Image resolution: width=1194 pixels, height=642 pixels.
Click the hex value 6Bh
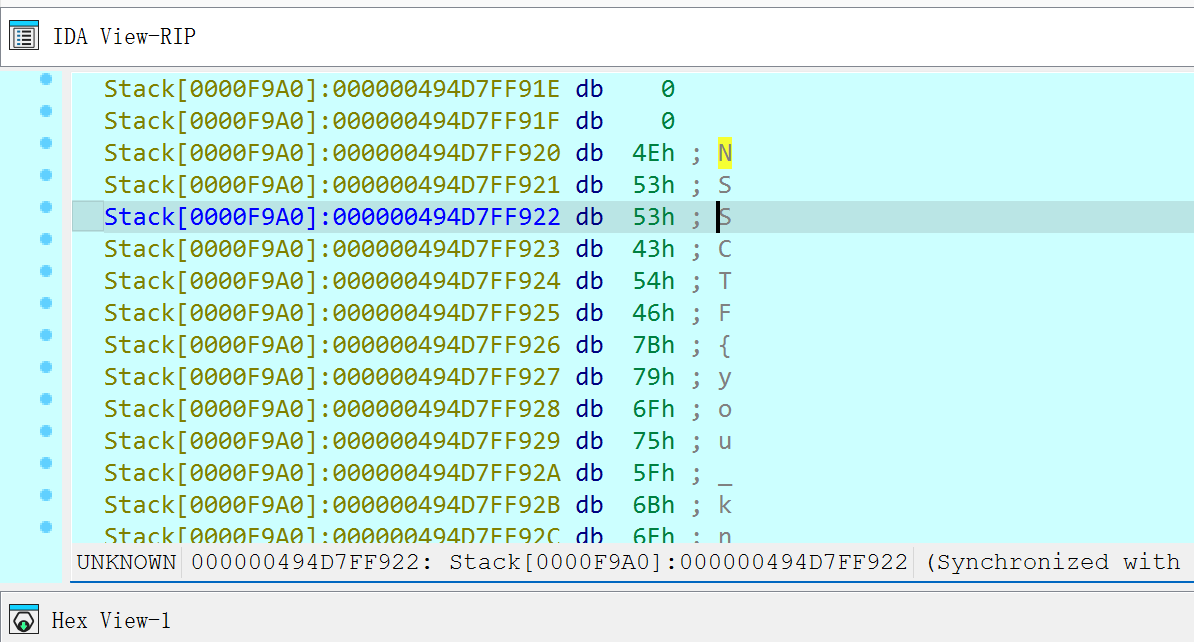click(653, 505)
